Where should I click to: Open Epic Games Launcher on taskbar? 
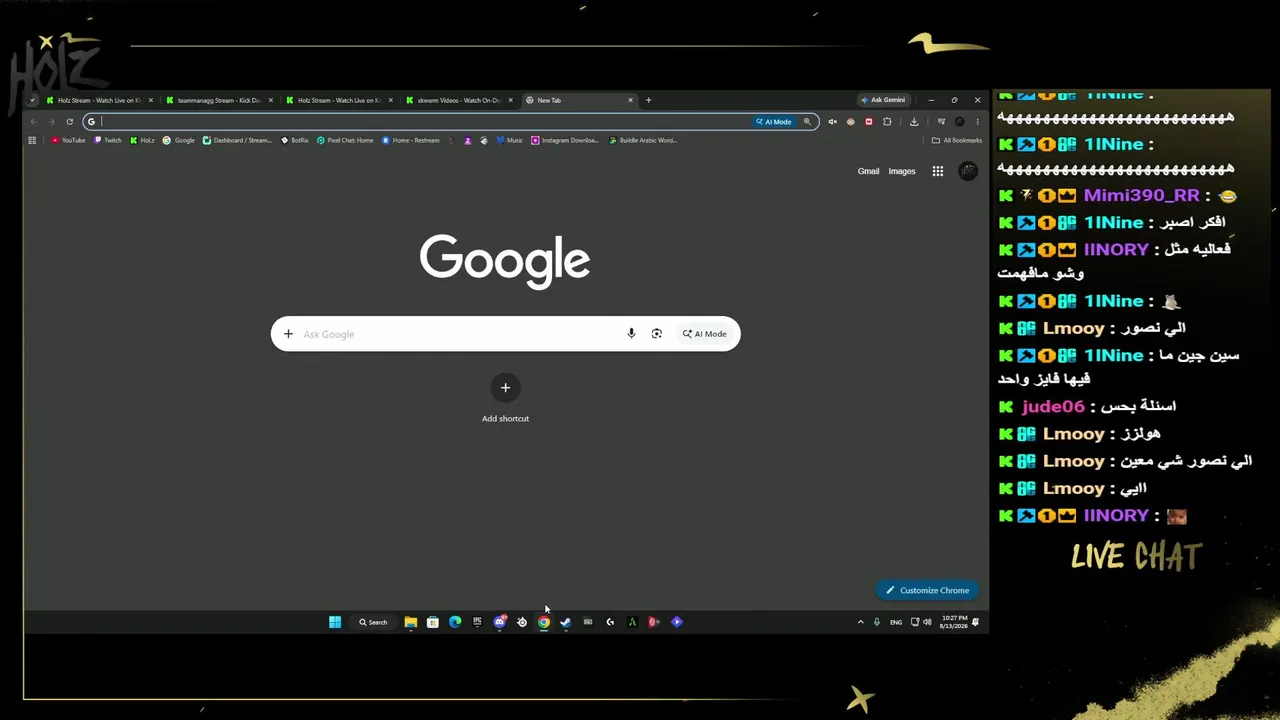[x=477, y=622]
